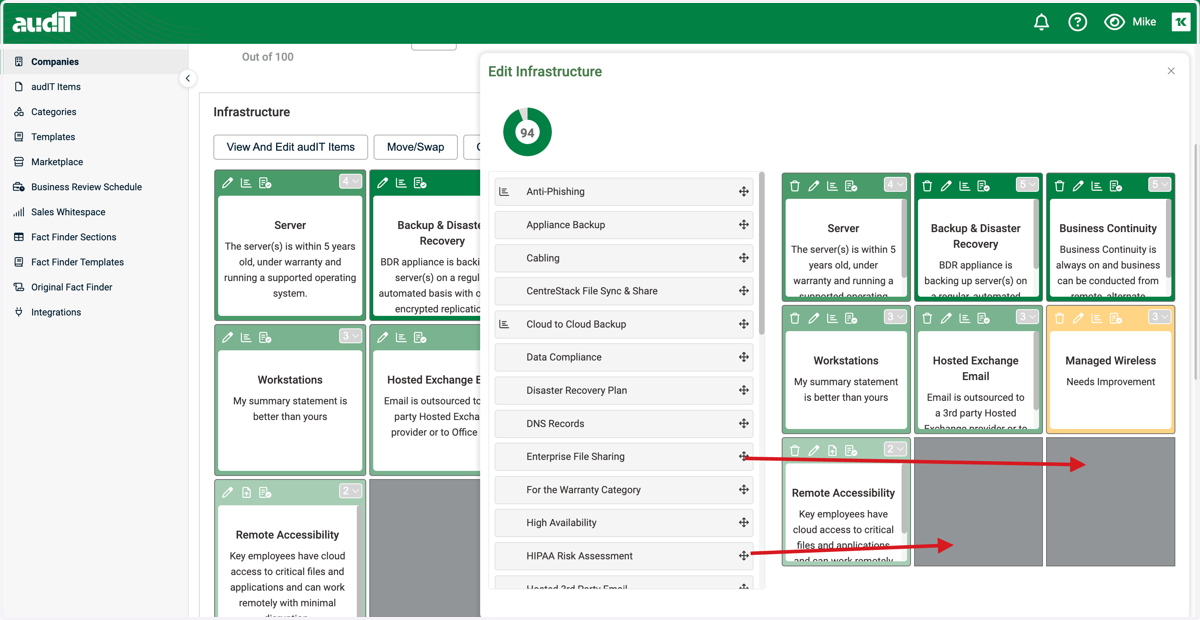Click move handle for Cabling
The image size is (1200, 620).
coord(744,258)
